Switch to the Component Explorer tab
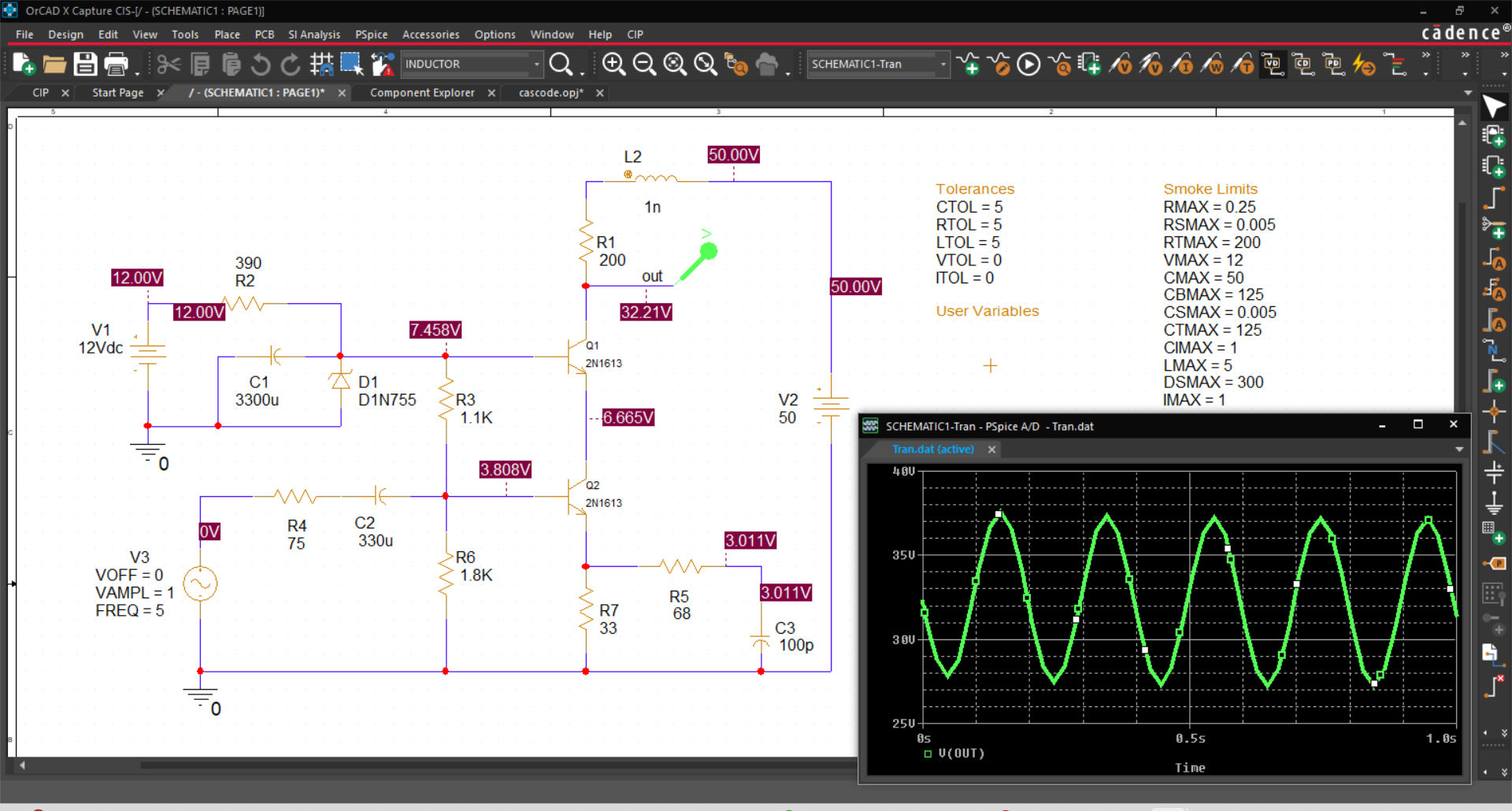The width and height of the screenshot is (1512, 811). coord(423,92)
